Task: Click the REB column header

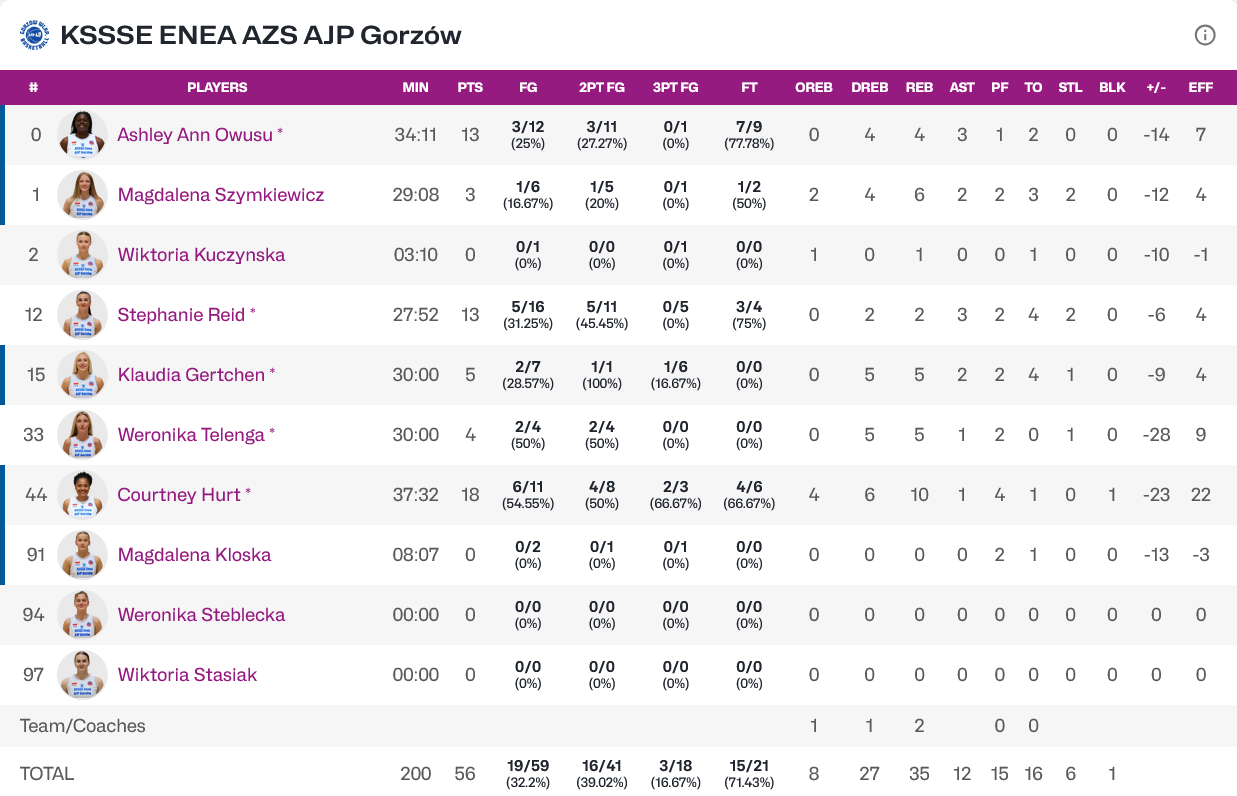Action: pos(919,87)
